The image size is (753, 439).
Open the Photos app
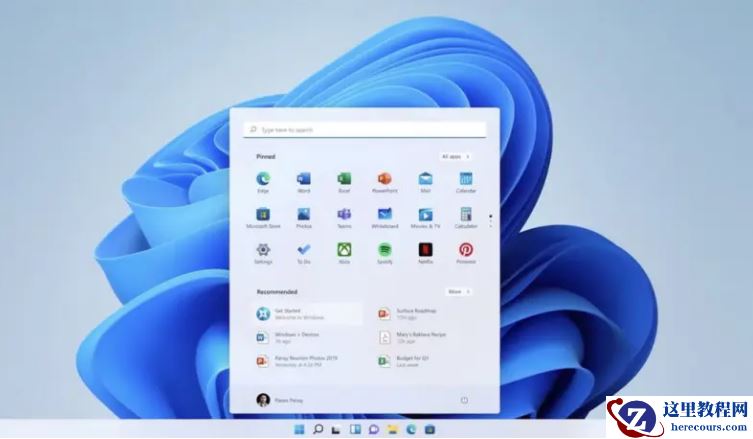304,218
